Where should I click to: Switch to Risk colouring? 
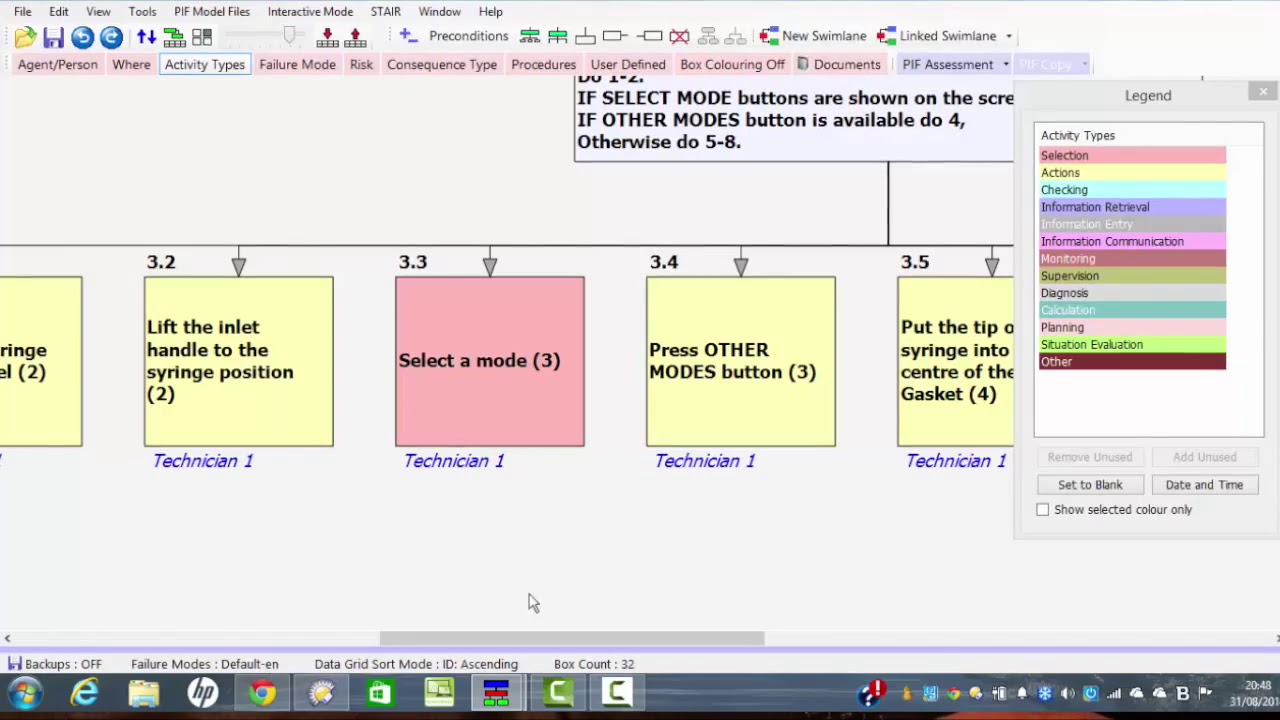361,65
